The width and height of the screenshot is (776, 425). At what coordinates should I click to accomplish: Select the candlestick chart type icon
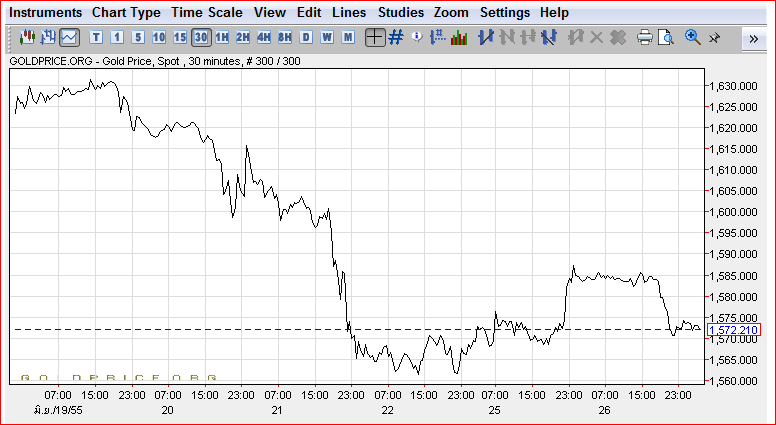(27, 37)
